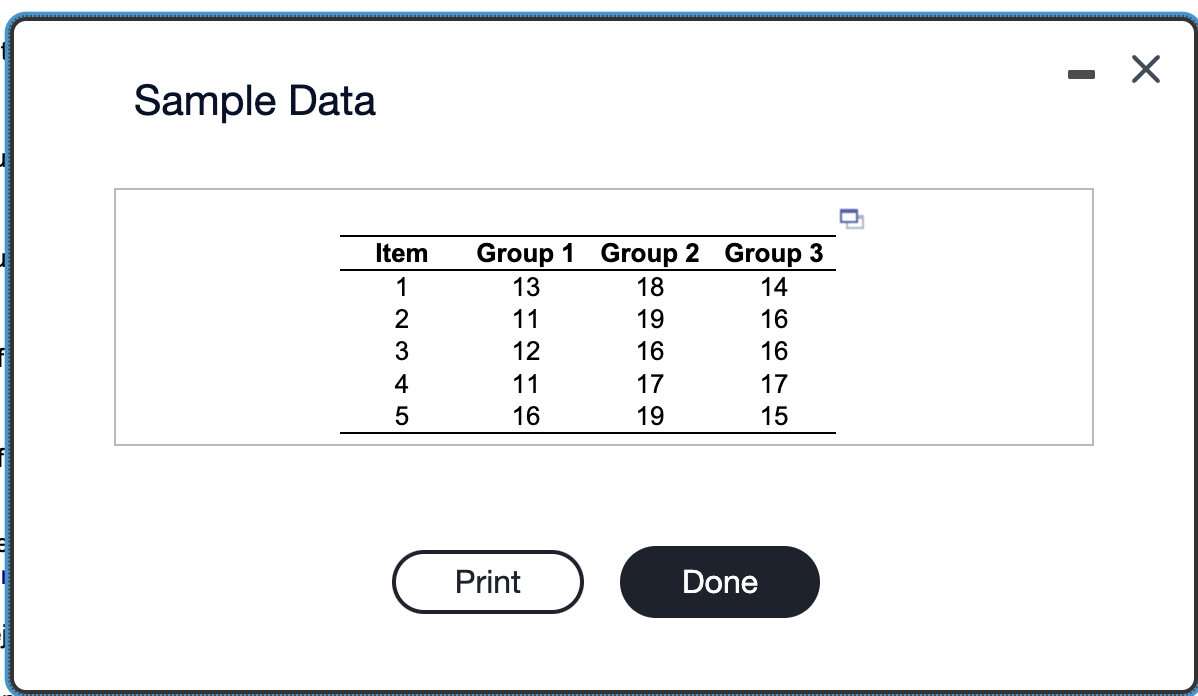
Task: Click the overlapping squares icon near Group 3
Action: 852,218
